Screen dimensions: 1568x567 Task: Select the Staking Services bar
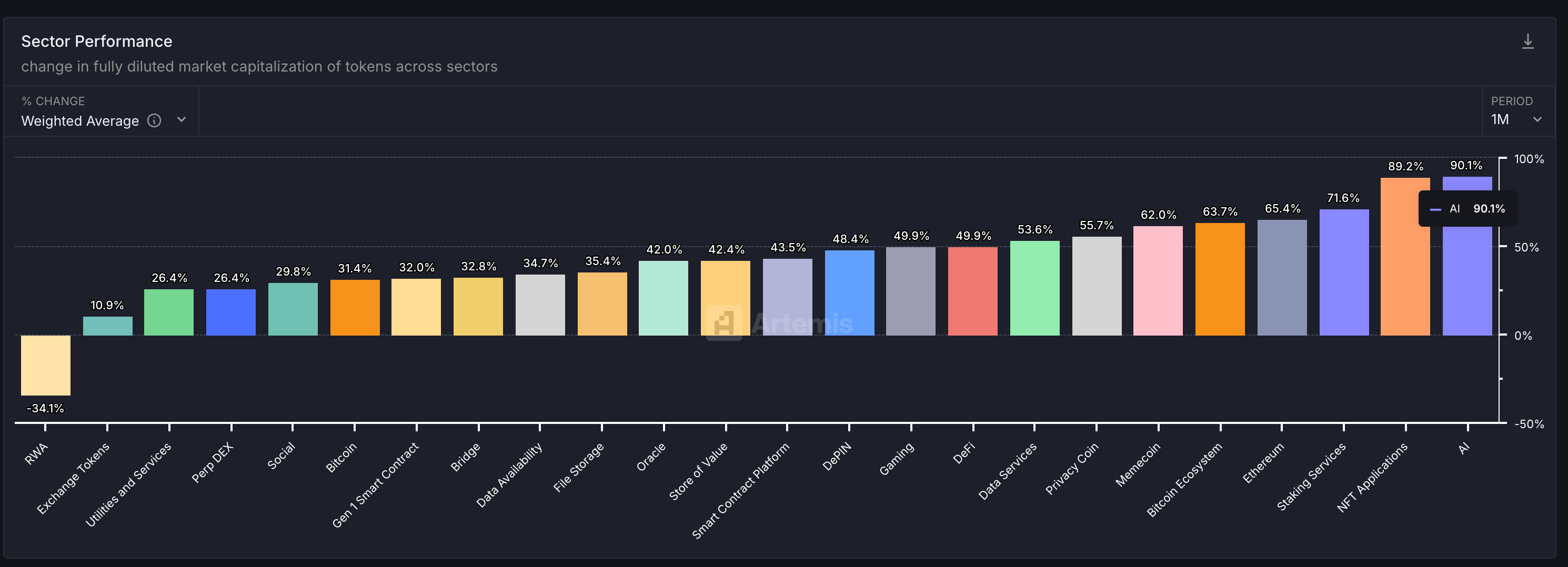click(x=1344, y=272)
